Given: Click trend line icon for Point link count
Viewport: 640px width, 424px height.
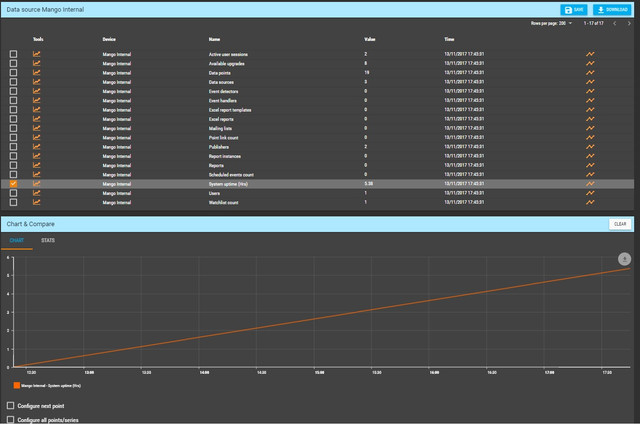Looking at the screenshot, I should click(590, 138).
